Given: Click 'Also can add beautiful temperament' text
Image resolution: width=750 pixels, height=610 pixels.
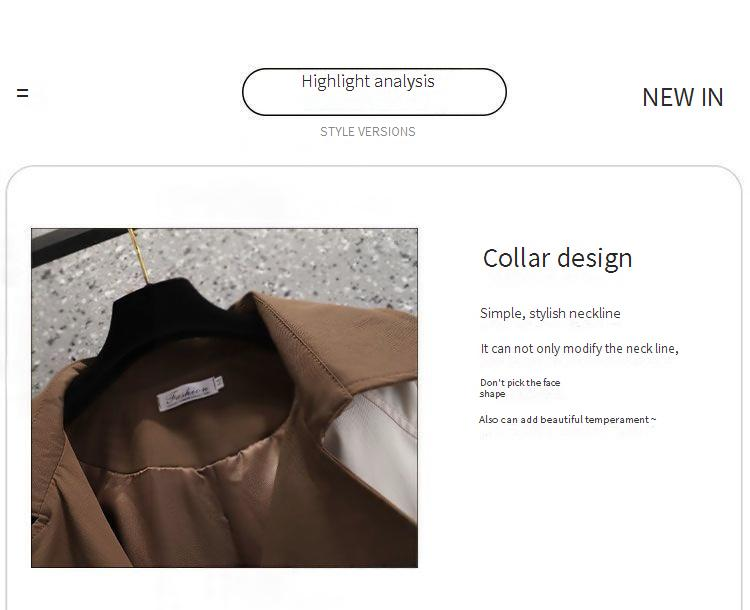Looking at the screenshot, I should click(x=567, y=420).
